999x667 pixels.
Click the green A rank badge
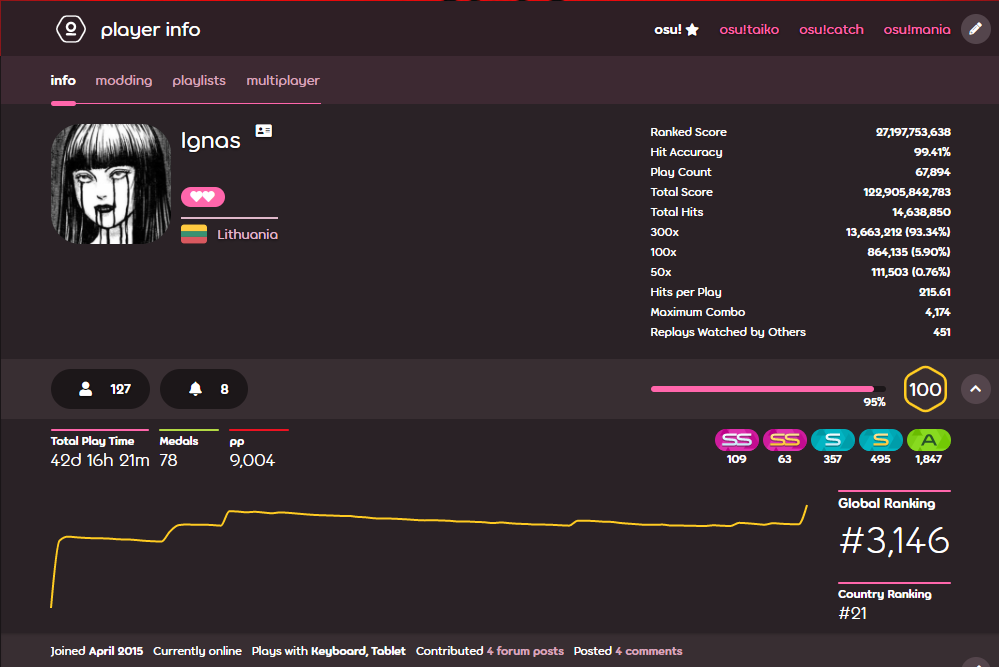coord(928,440)
